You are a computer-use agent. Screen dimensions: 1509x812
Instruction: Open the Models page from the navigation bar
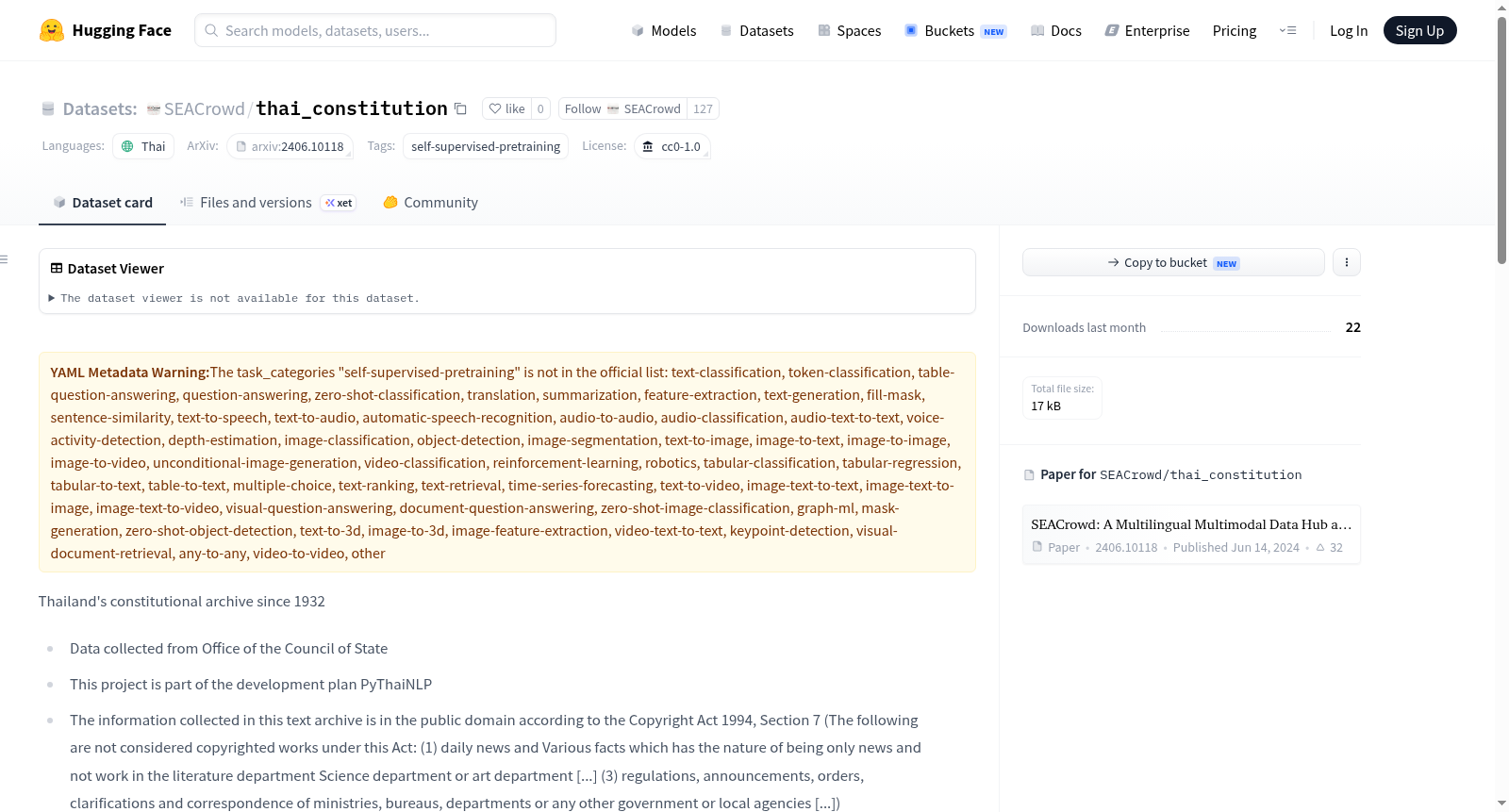pos(664,30)
